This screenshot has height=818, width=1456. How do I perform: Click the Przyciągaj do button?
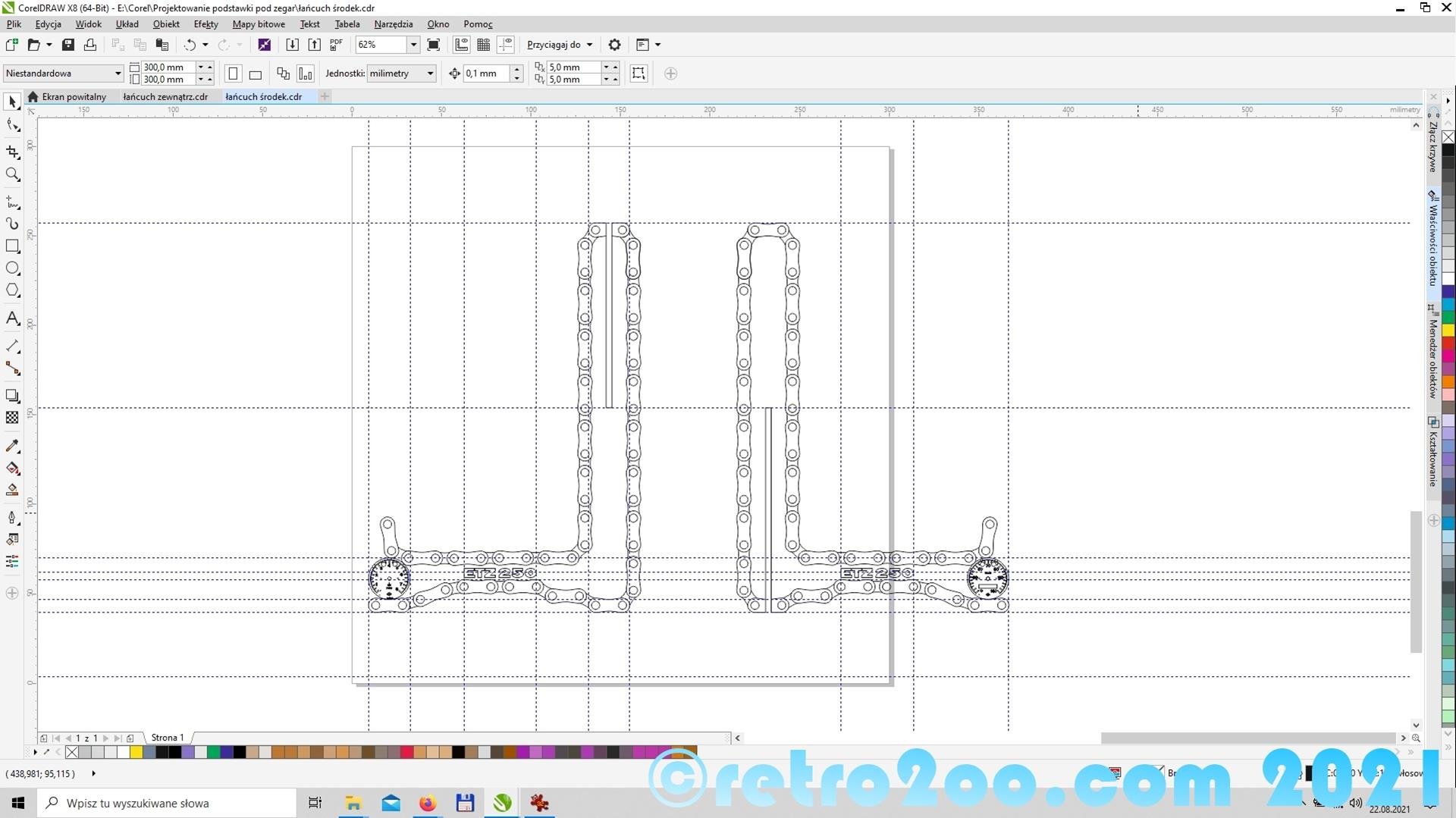click(560, 45)
